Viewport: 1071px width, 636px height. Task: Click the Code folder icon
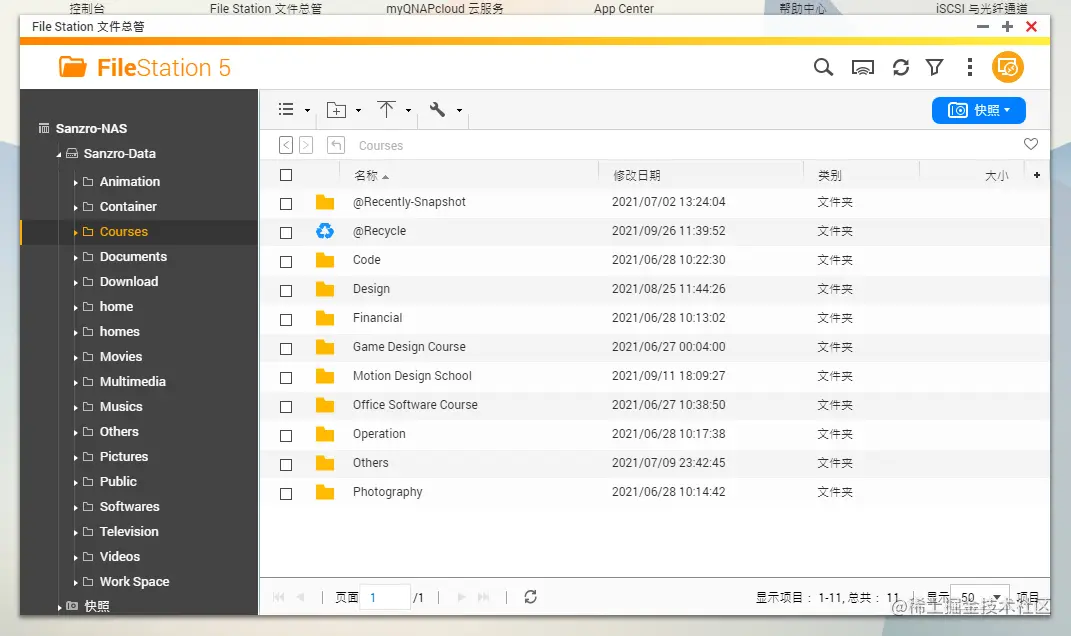325,260
